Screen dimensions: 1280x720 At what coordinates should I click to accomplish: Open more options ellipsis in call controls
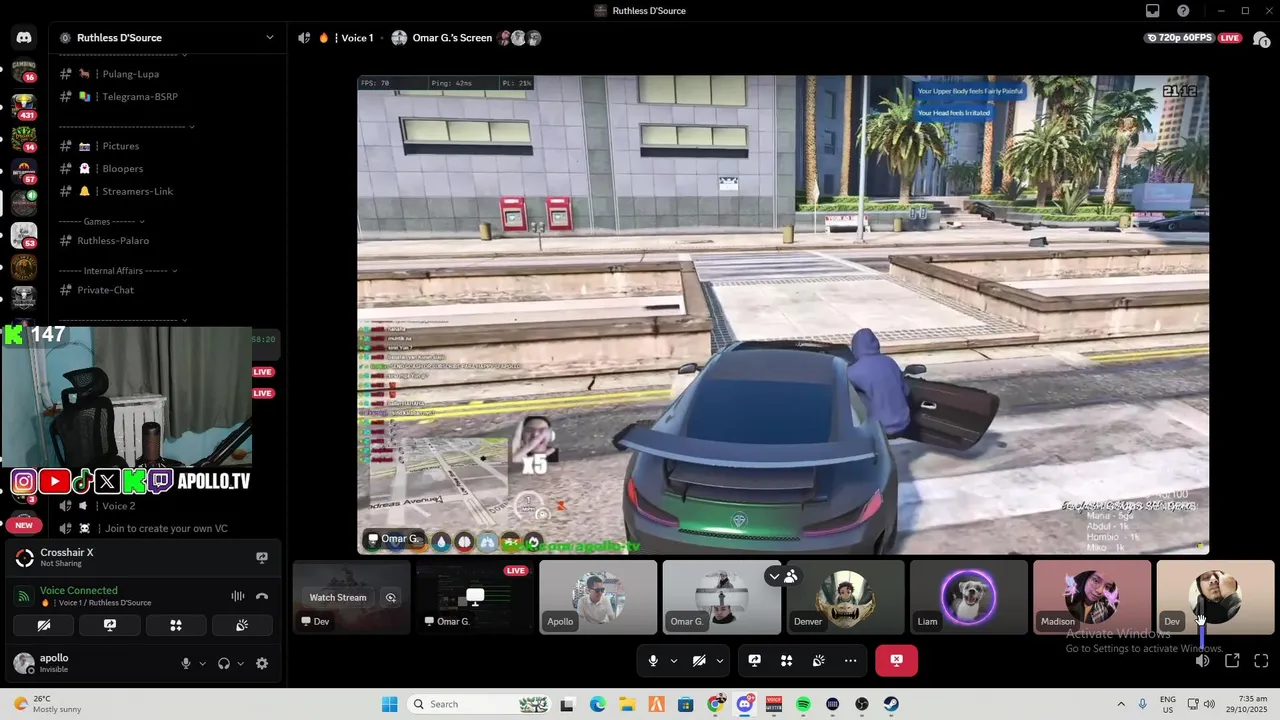(851, 660)
